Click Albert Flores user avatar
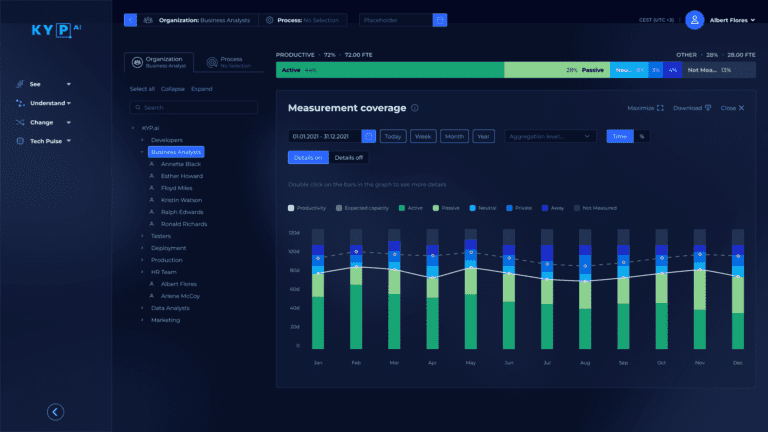 click(x=694, y=20)
